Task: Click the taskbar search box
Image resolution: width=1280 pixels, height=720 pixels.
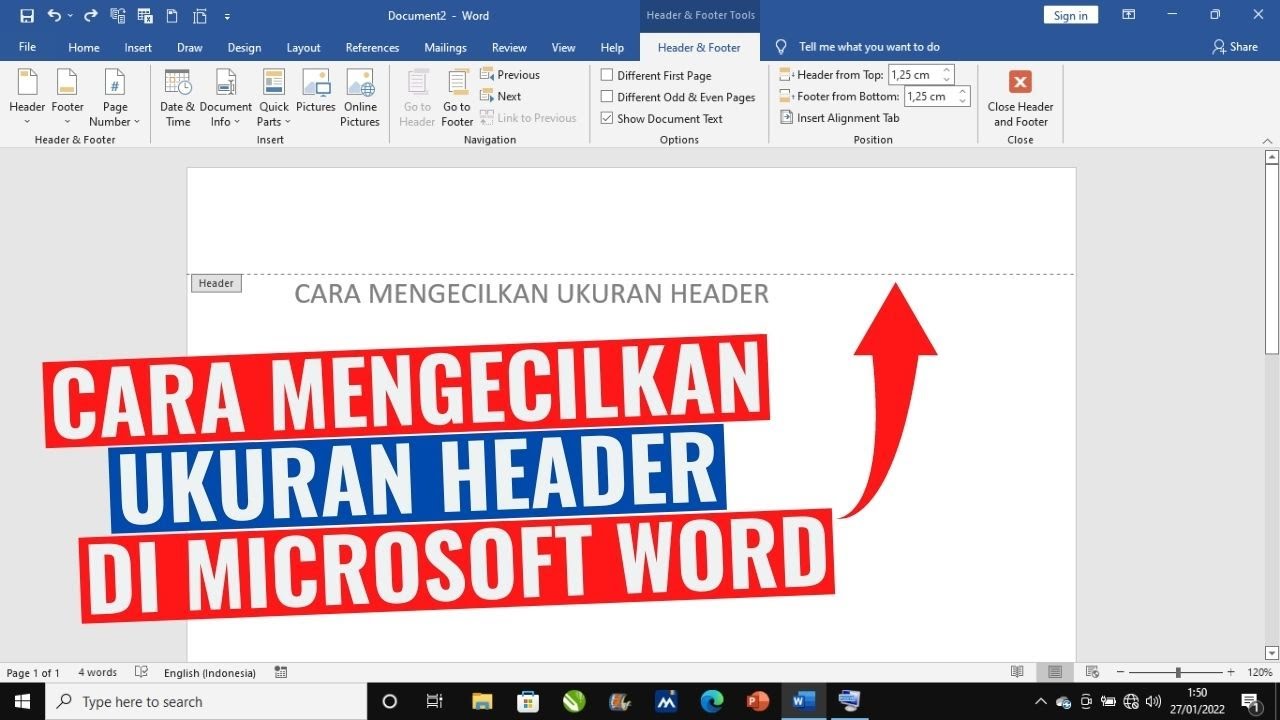Action: click(x=207, y=702)
